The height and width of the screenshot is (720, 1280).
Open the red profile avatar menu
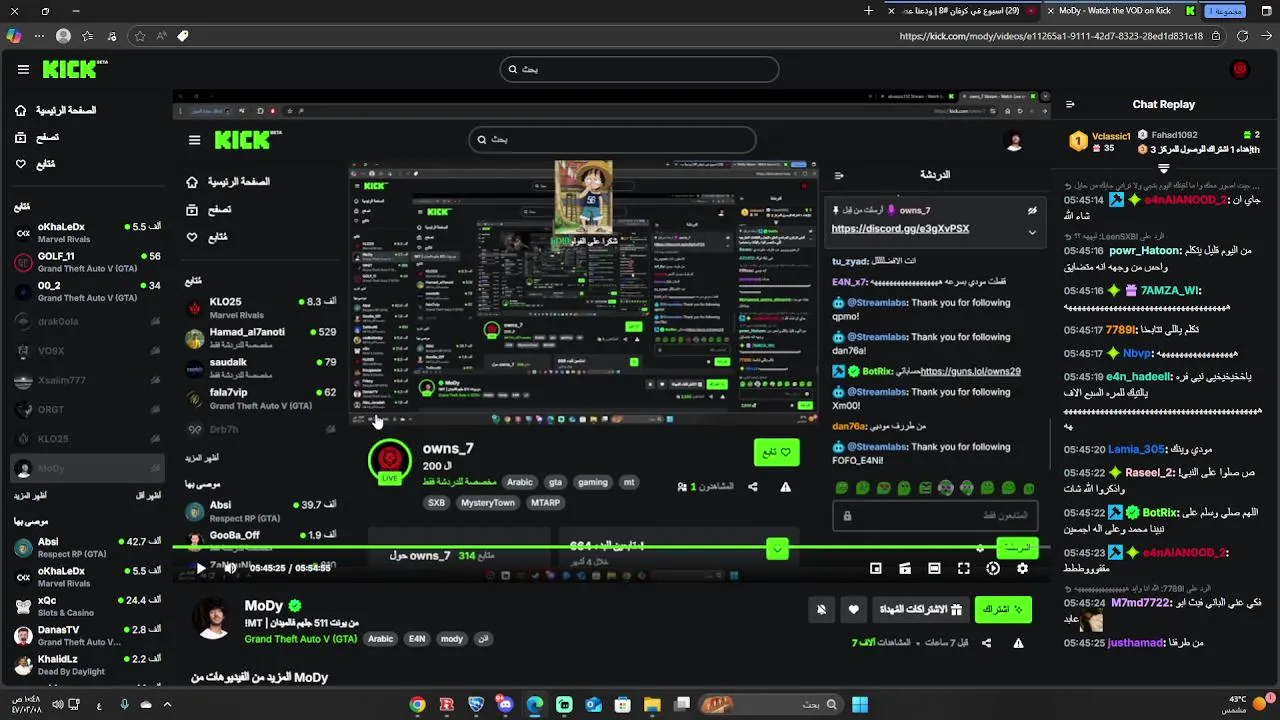(x=1240, y=69)
